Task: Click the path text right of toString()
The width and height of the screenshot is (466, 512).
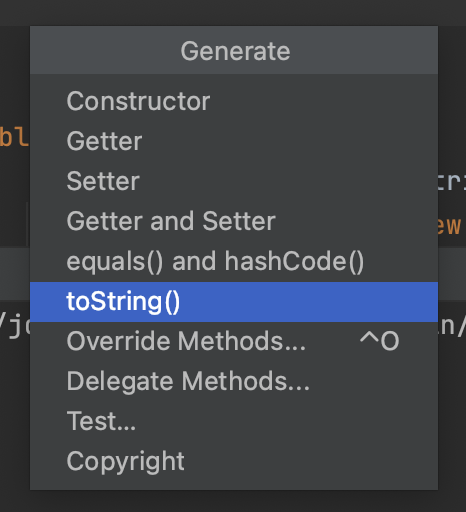Action: (x=452, y=326)
